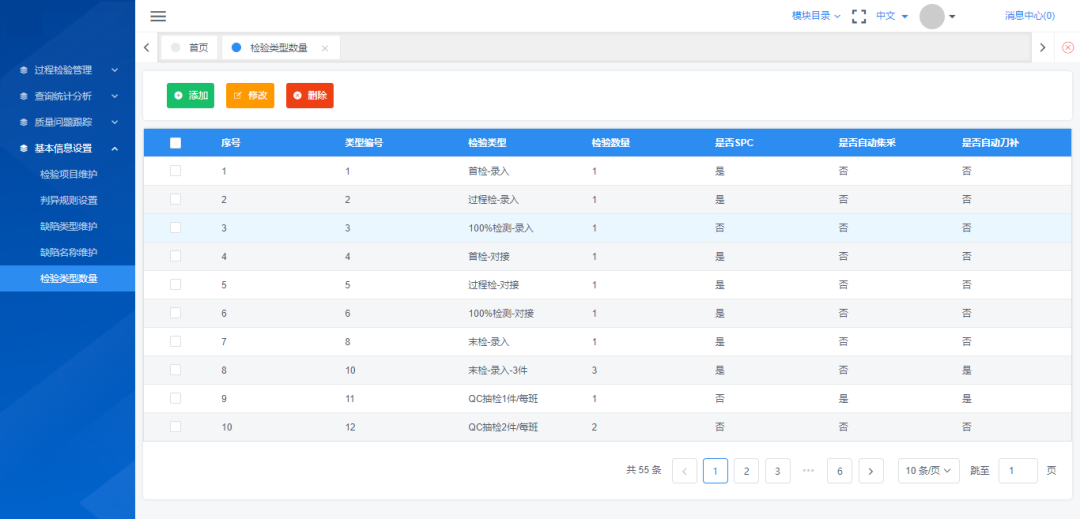Viewport: 1080px width, 519px height.
Task: Open 检验项目维护 in sidebar
Action: [68, 174]
